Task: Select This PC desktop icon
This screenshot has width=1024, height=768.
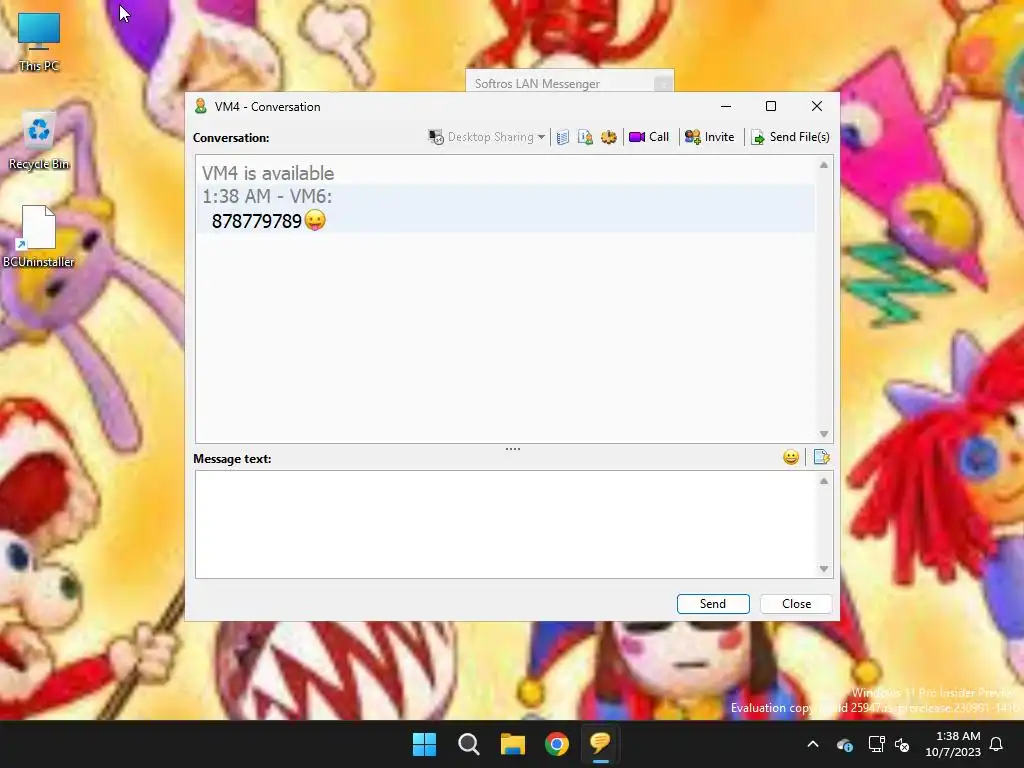Action: pyautogui.click(x=39, y=42)
